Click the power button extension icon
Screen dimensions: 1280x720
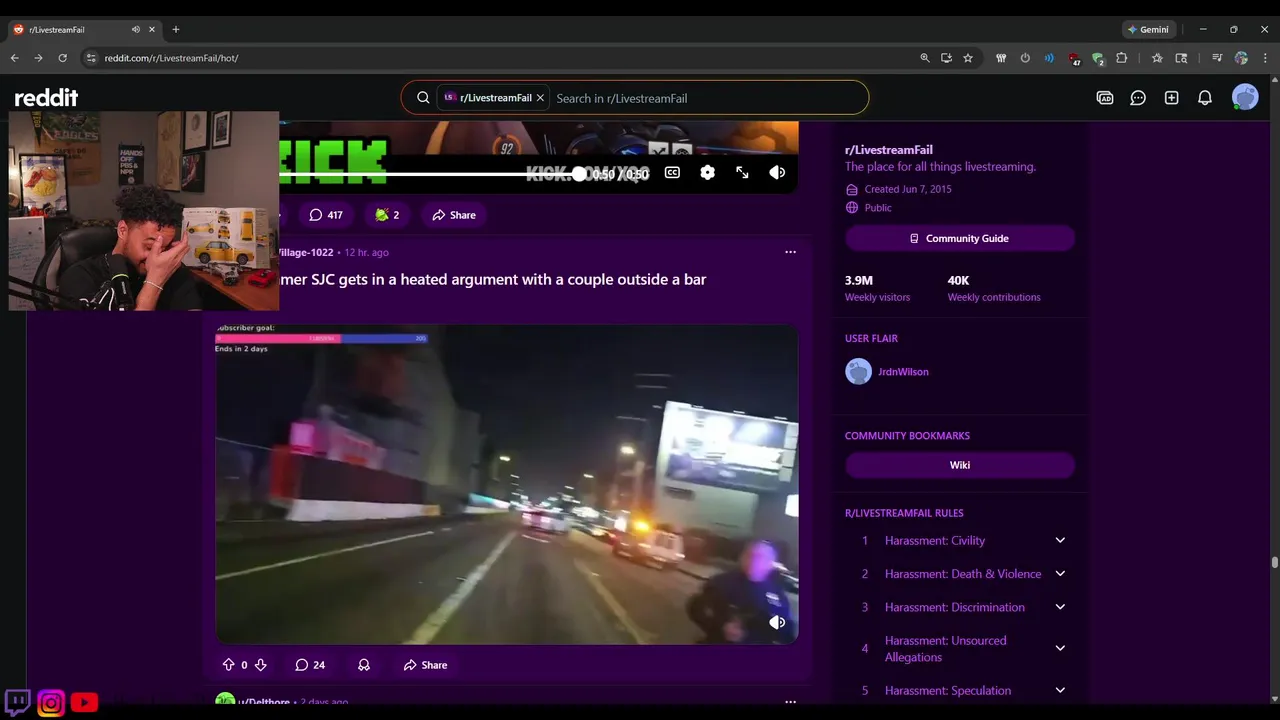click(x=1025, y=58)
